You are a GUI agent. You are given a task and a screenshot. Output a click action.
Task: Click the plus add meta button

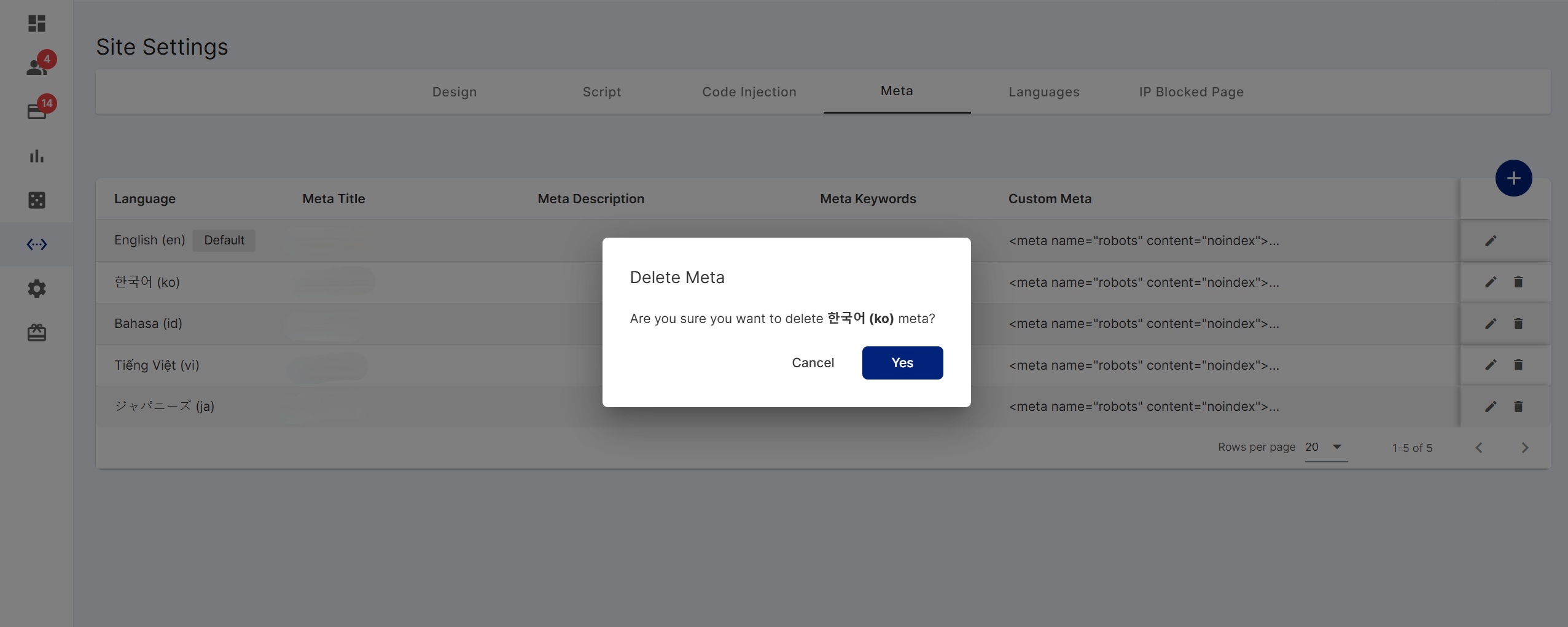(1513, 178)
